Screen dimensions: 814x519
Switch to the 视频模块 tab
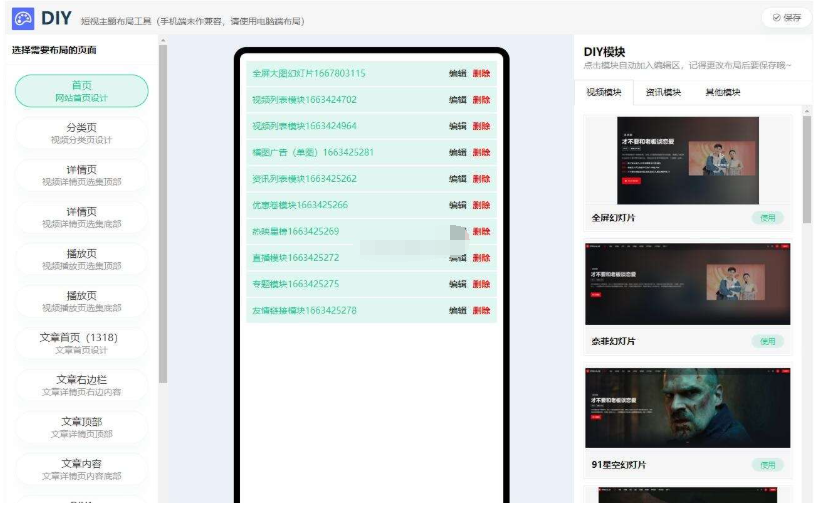[x=604, y=92]
